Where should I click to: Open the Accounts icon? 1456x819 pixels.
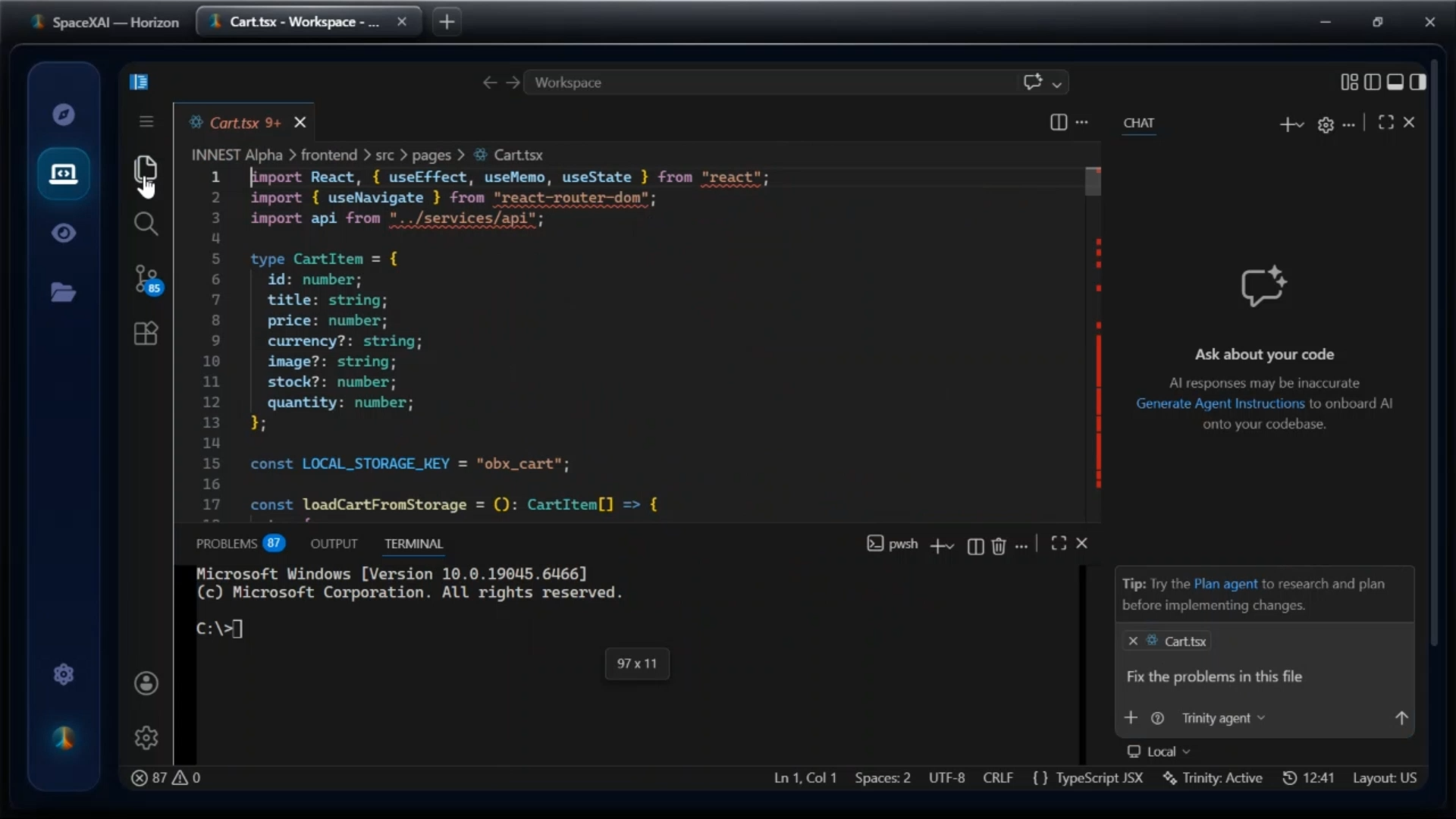pyautogui.click(x=146, y=683)
